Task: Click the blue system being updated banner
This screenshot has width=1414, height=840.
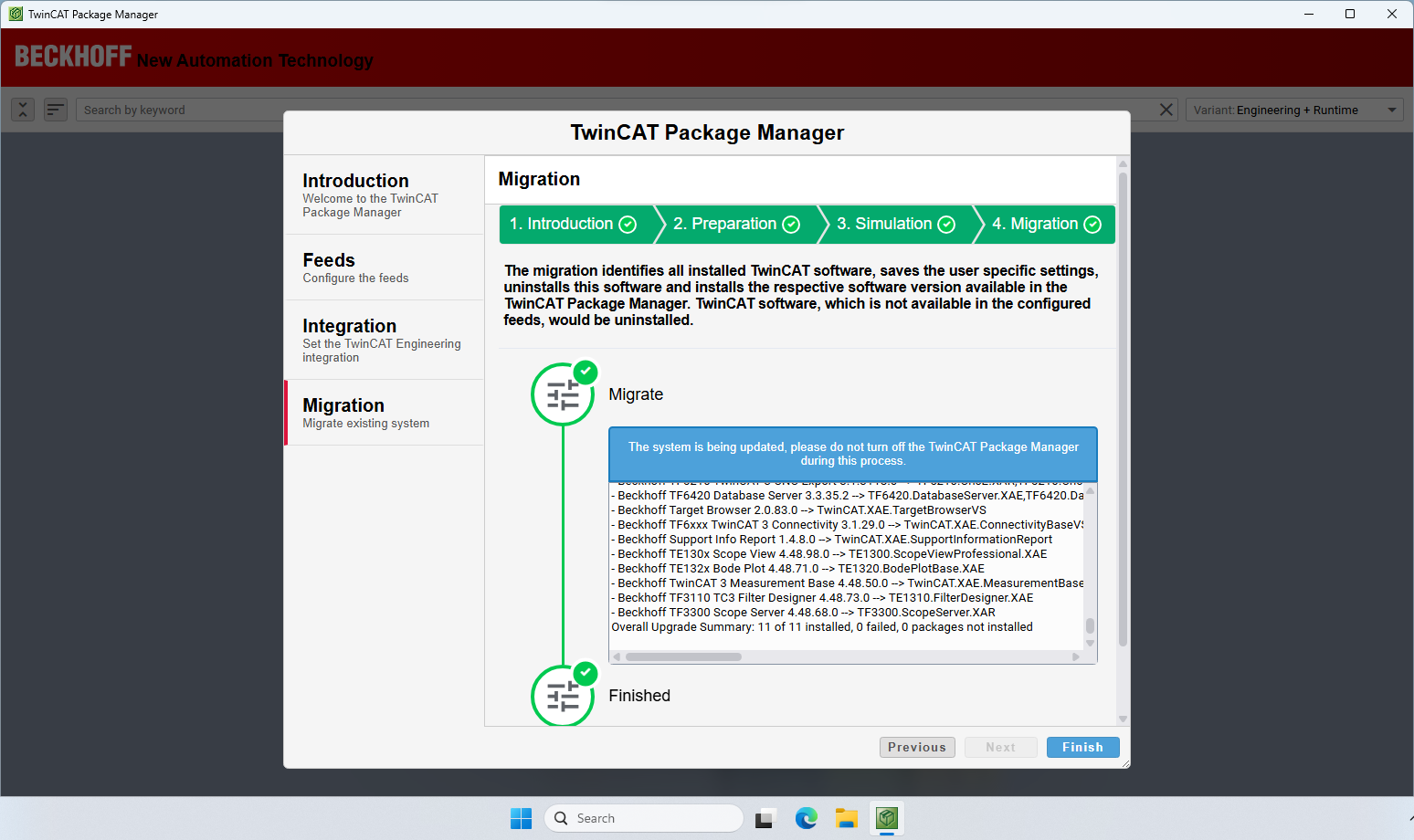Action: (853, 454)
